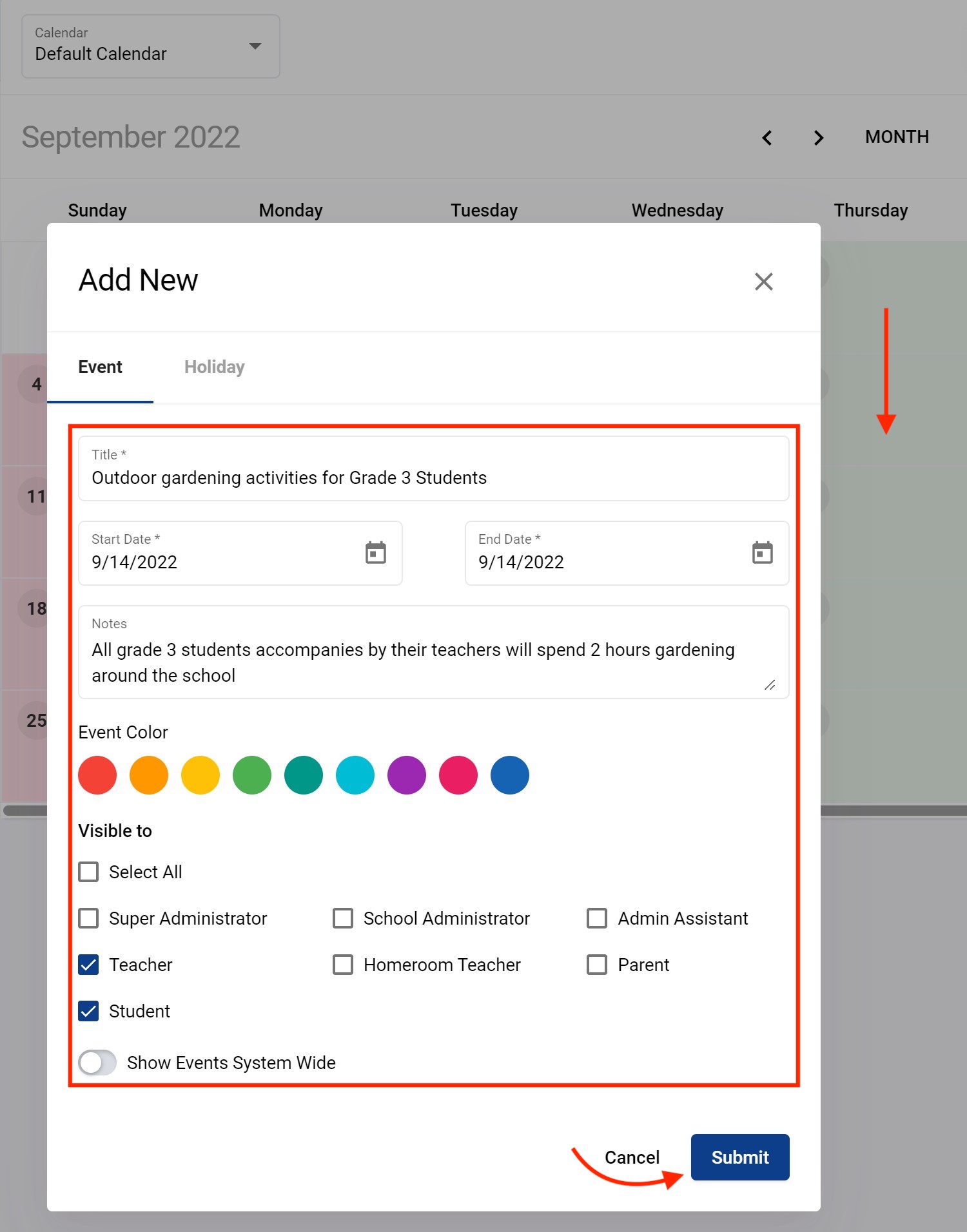Open the End Date calendar picker icon

click(x=762, y=553)
